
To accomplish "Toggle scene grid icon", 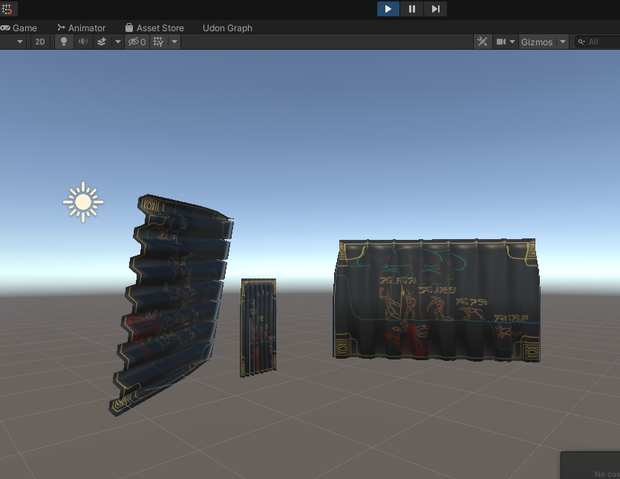I will coord(158,42).
